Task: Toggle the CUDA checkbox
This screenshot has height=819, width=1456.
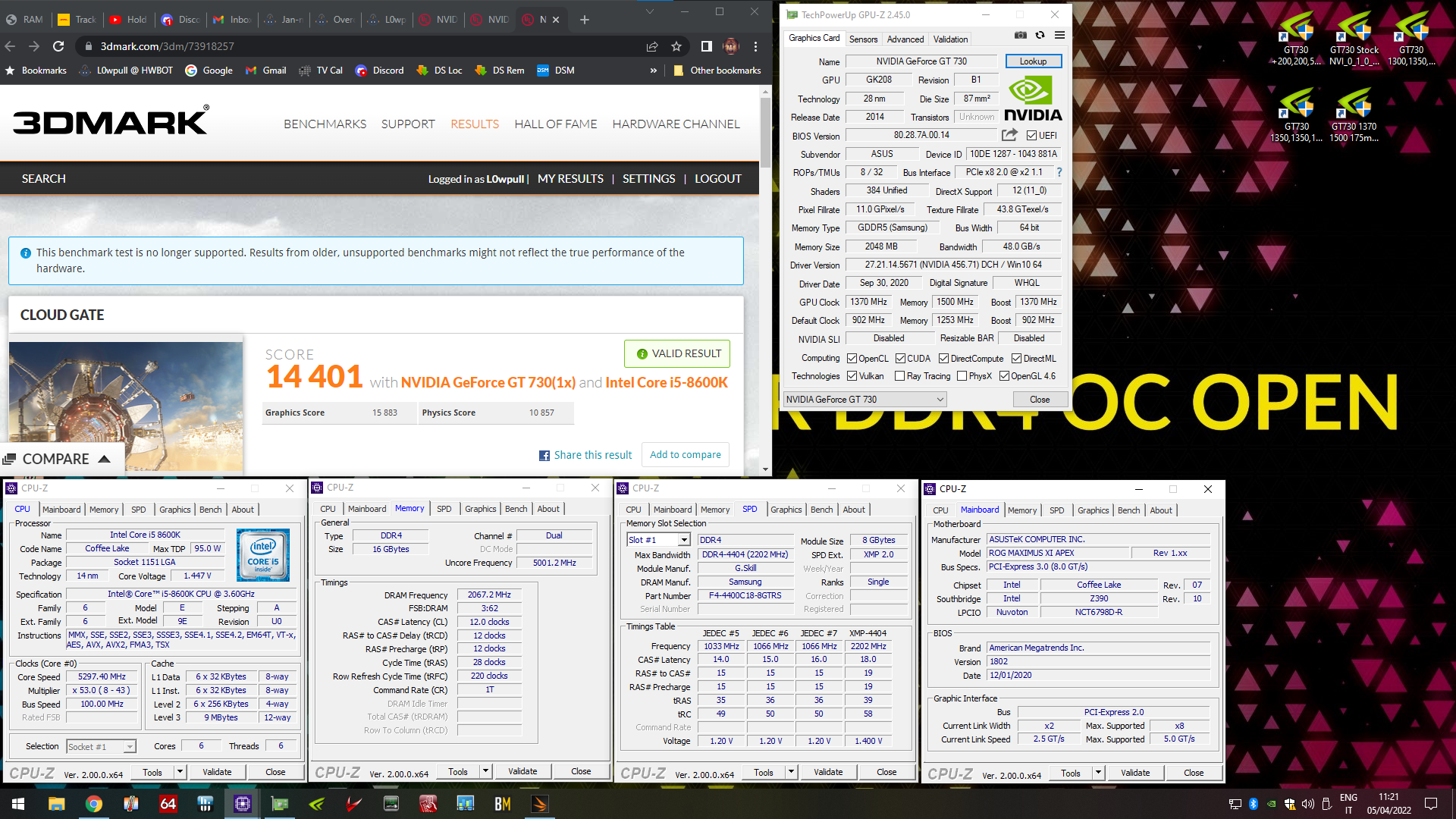Action: pyautogui.click(x=900, y=359)
